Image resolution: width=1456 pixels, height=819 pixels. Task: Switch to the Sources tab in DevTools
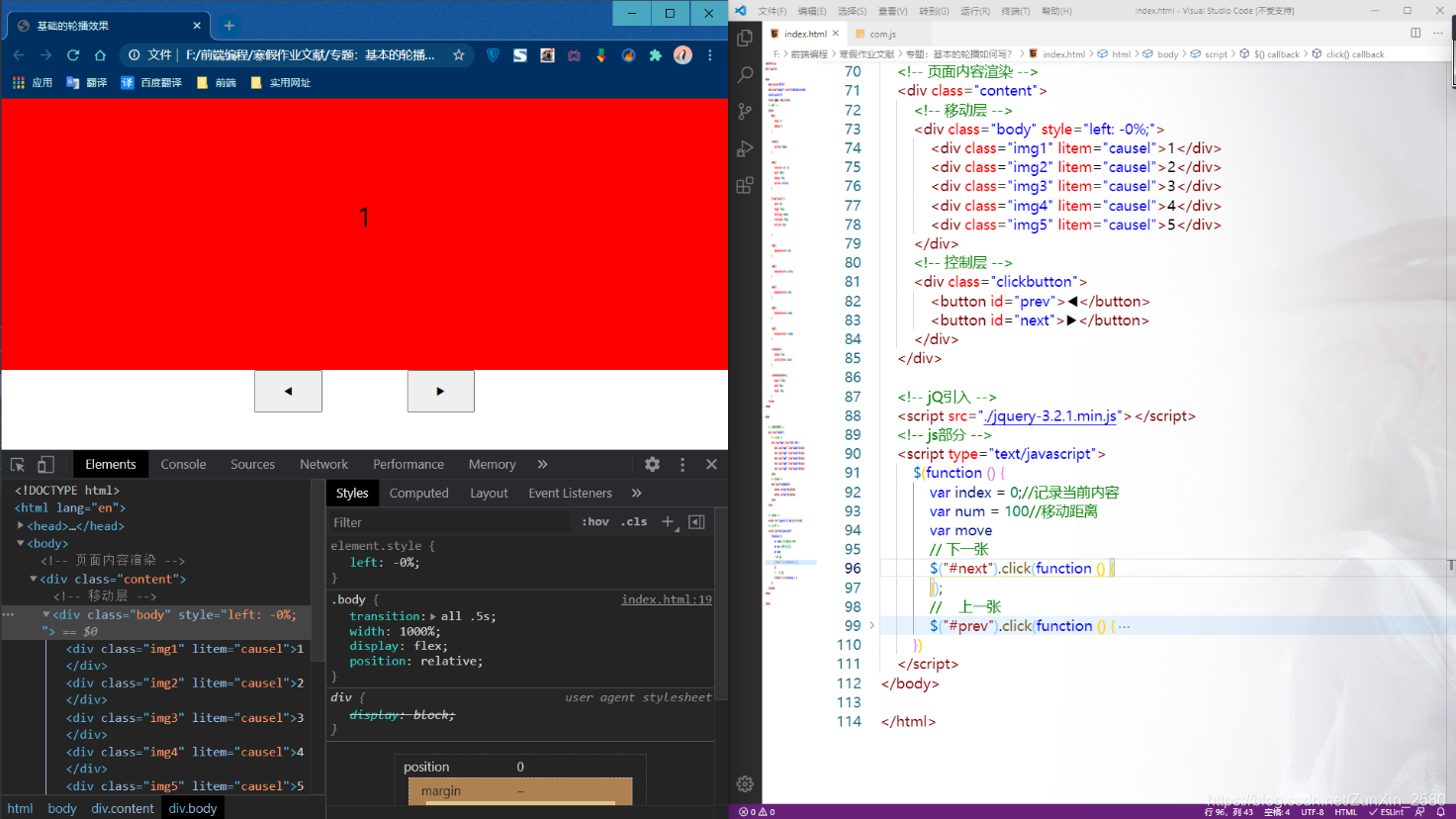click(x=252, y=464)
